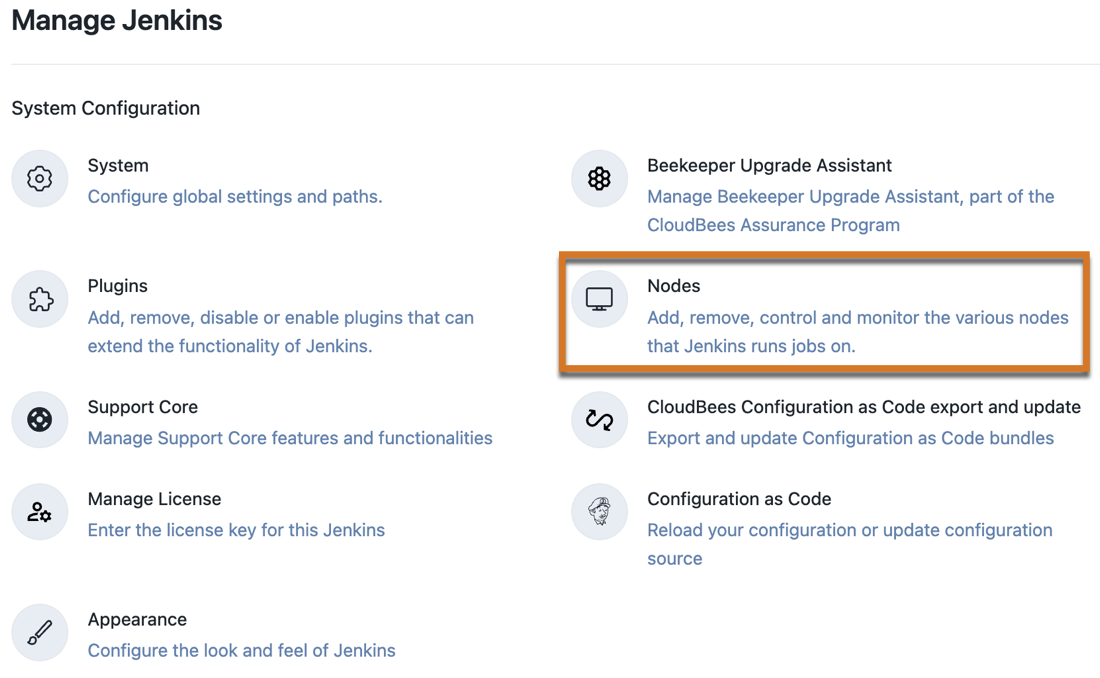Click 'Export and update Configuration as Code bundles'
Viewport: 1100px width, 678px height.
pos(850,438)
